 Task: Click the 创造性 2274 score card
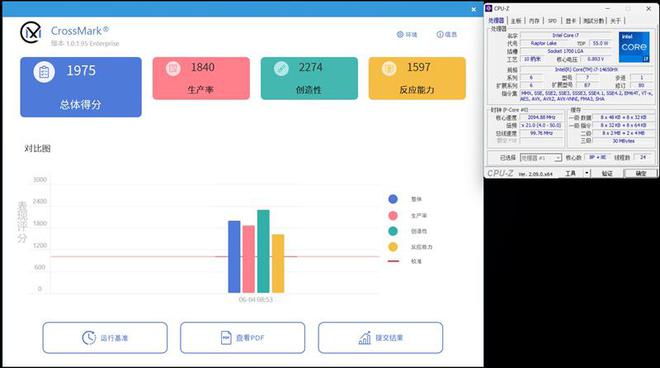(309, 78)
